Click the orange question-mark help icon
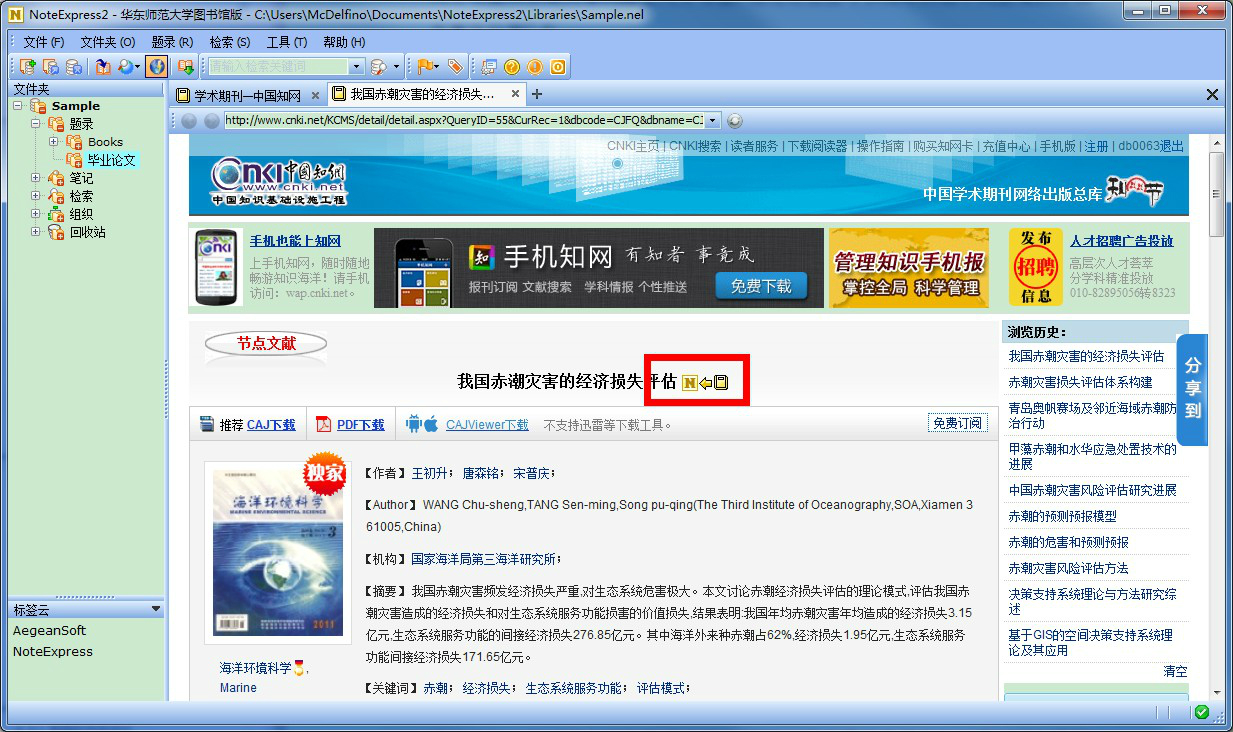This screenshot has width=1233, height=732. click(x=512, y=67)
